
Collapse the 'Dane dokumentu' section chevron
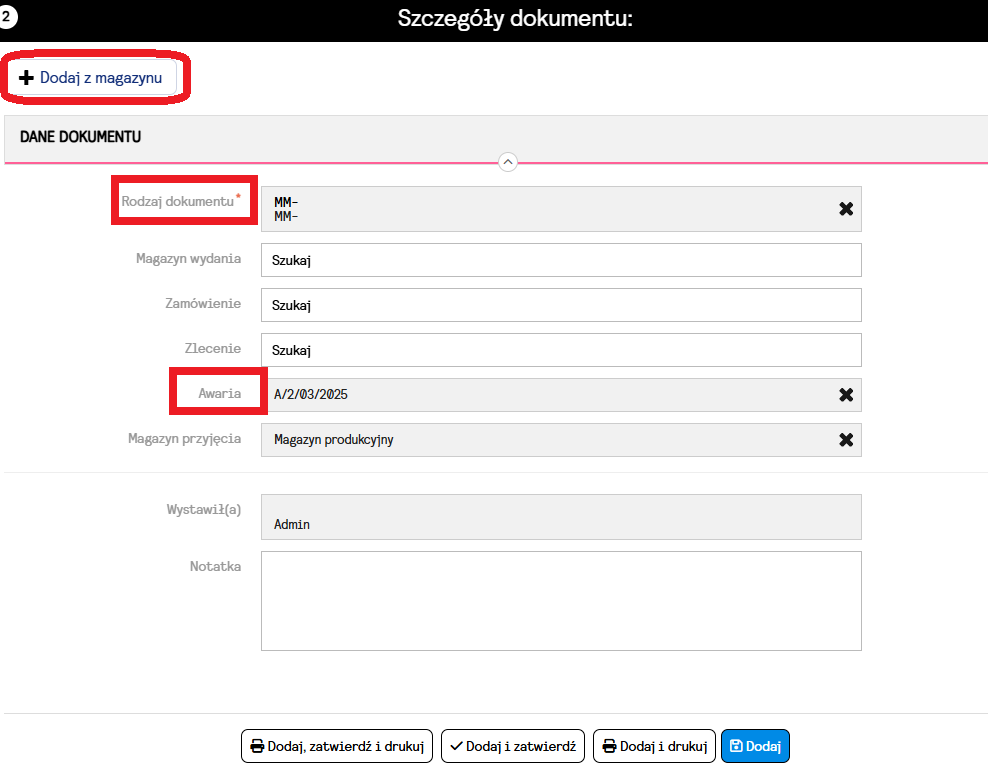[507, 162]
